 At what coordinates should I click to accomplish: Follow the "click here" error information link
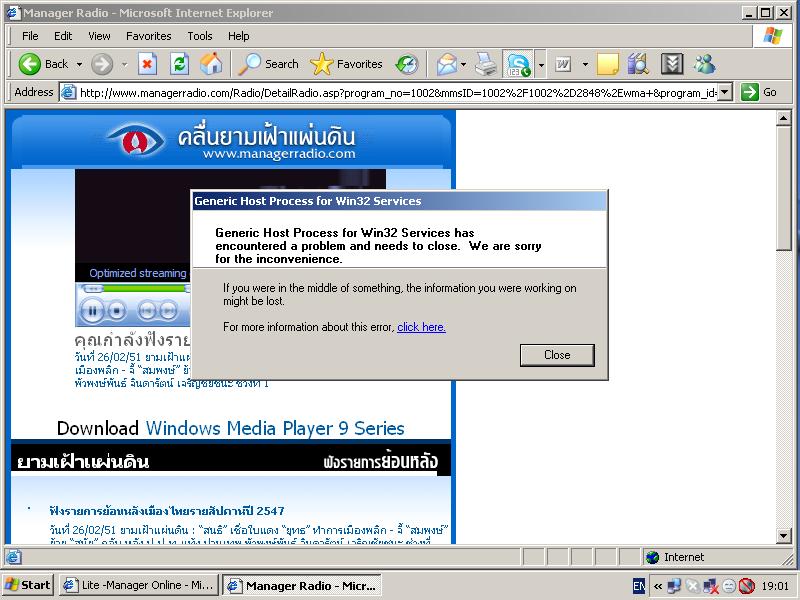[x=421, y=327]
